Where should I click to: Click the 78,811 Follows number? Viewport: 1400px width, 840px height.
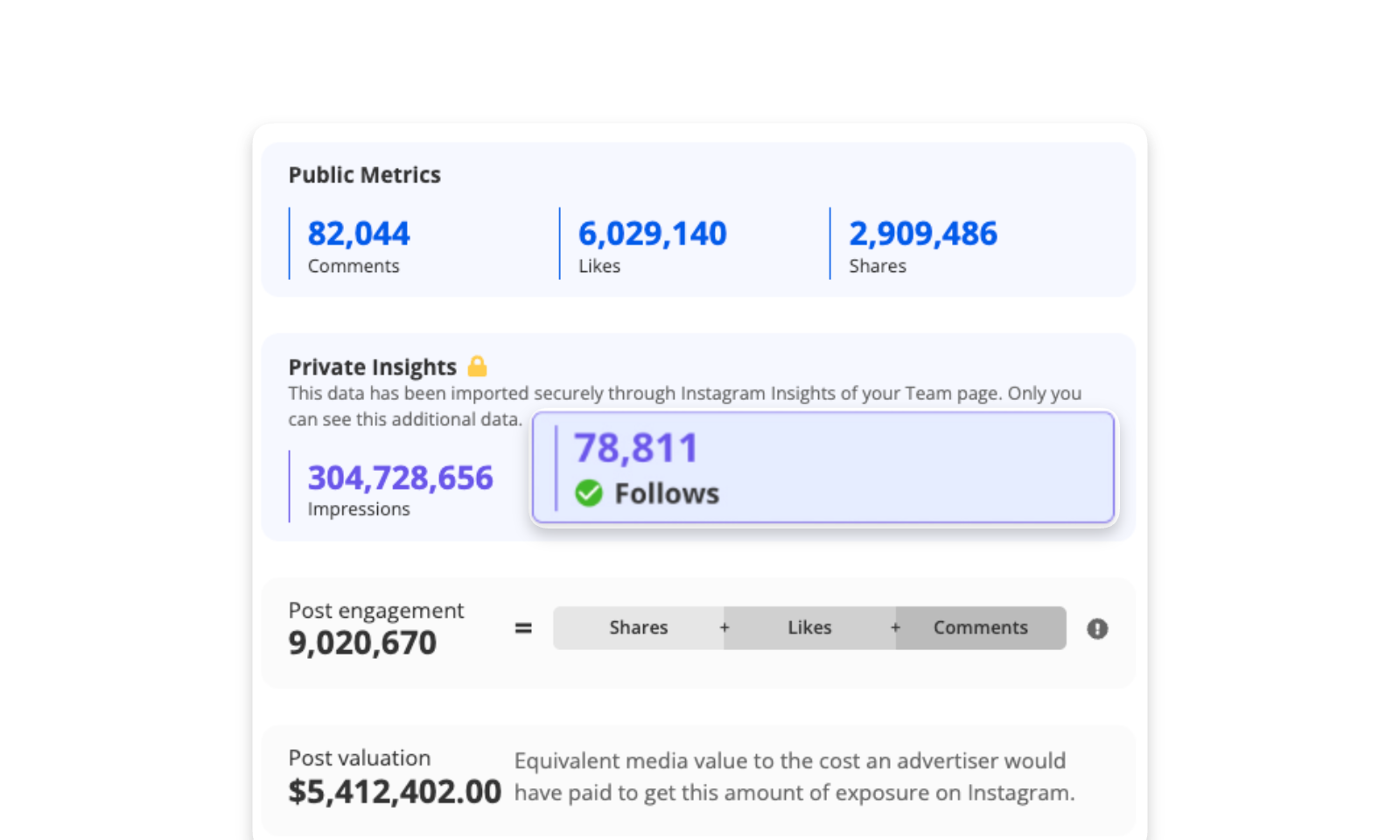coord(636,448)
